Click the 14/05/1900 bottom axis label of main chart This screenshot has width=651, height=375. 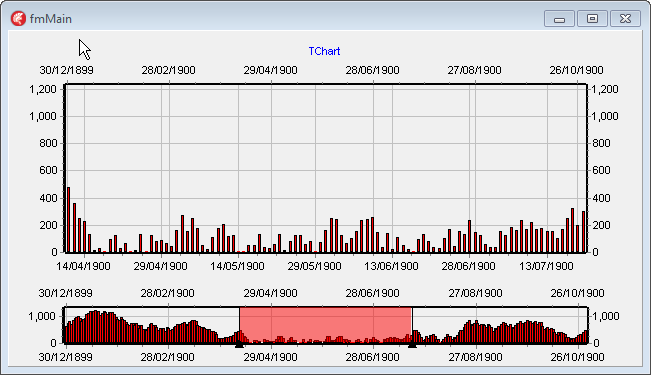(237, 266)
